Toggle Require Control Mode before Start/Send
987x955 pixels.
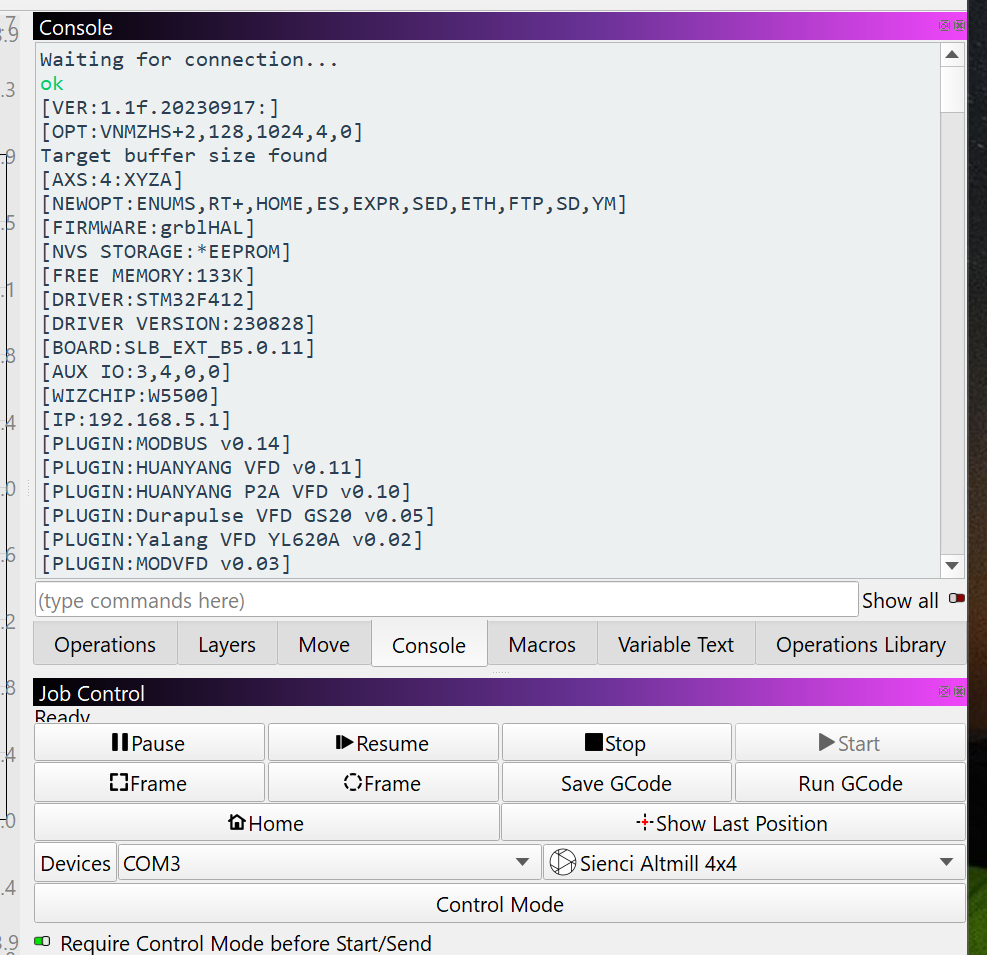click(x=42, y=942)
